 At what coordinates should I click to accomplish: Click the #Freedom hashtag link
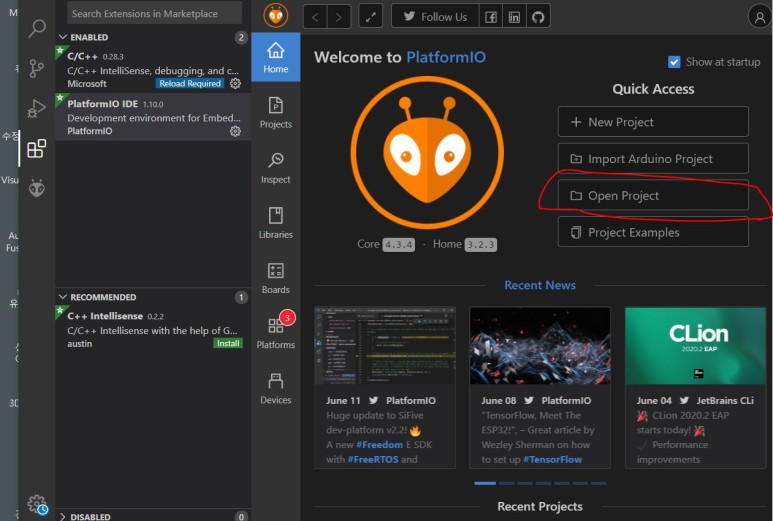(x=379, y=445)
